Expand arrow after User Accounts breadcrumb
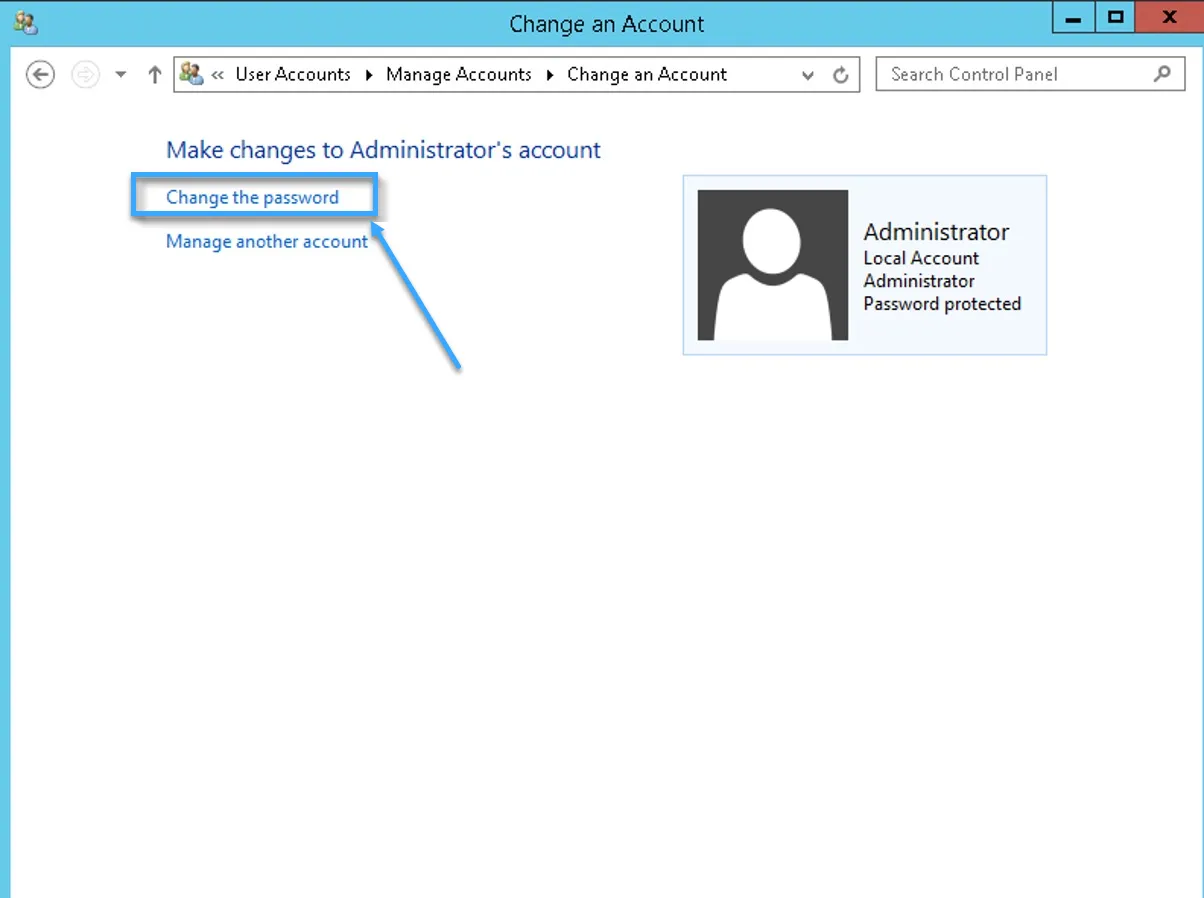This screenshot has height=898, width=1204. (x=369, y=75)
